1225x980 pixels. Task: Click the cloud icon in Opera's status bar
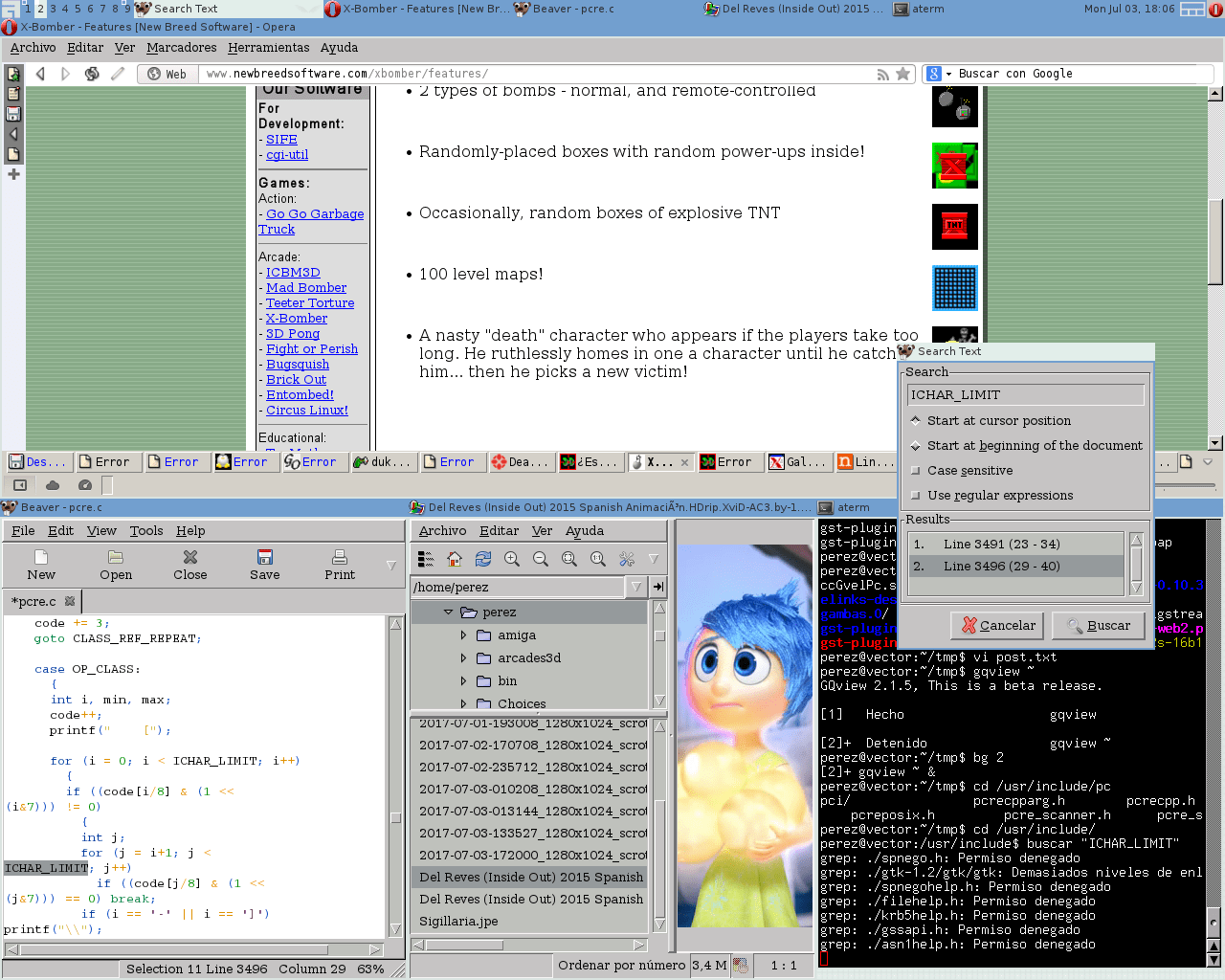click(53, 485)
